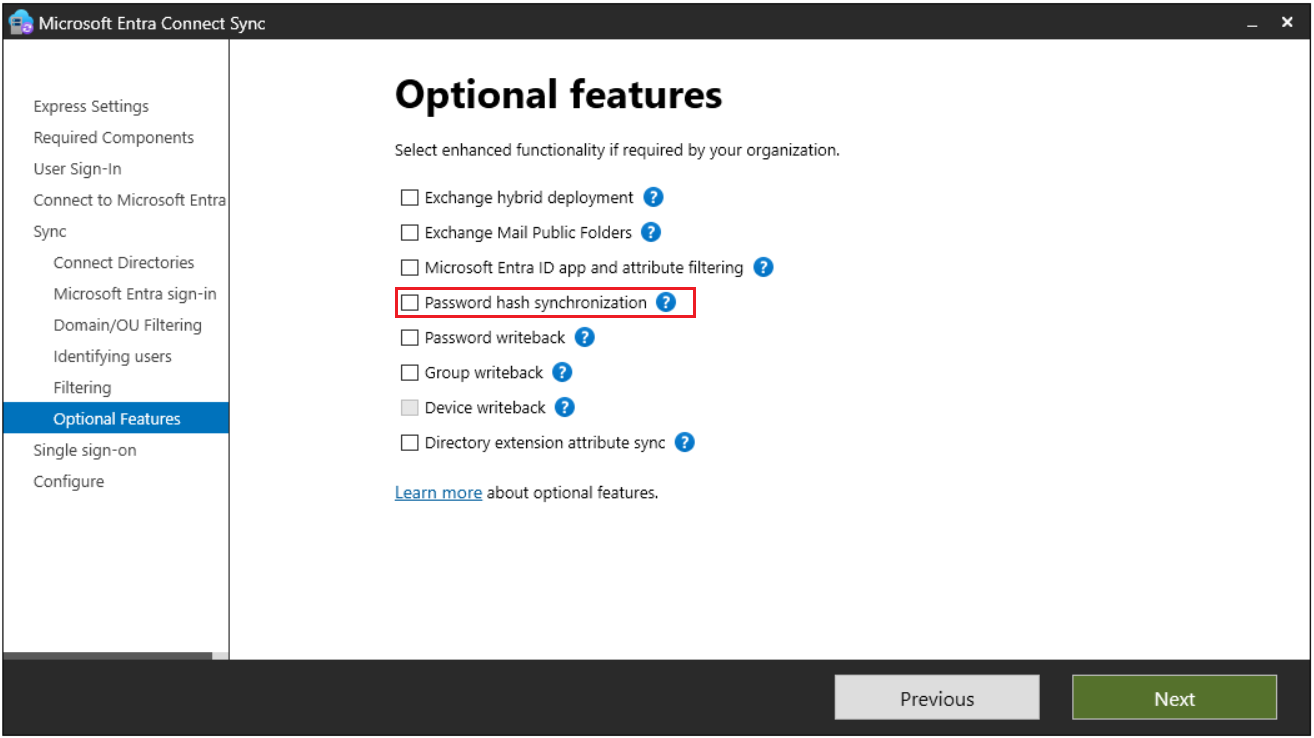View help about Password writeback
The width and height of the screenshot is (1314, 738).
point(584,337)
